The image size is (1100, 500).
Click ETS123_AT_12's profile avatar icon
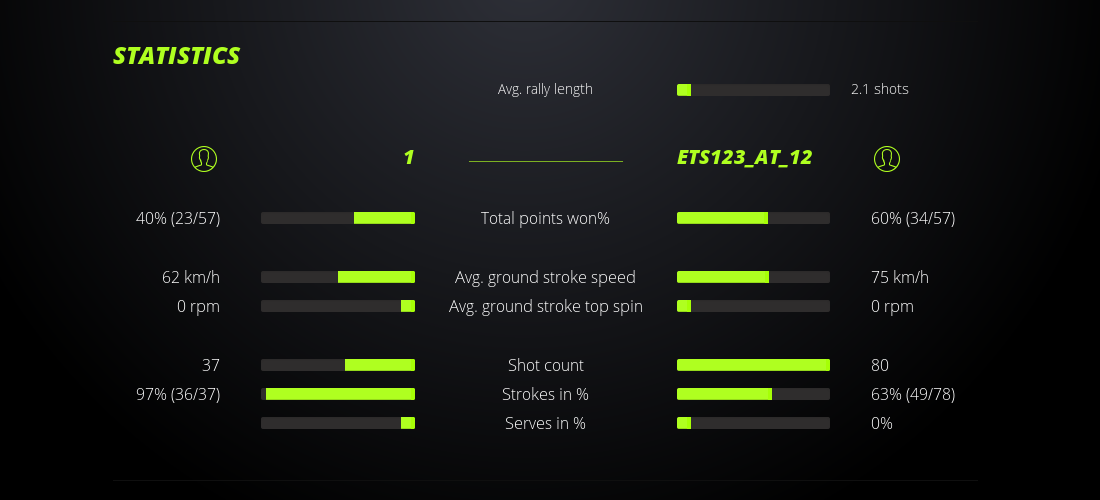click(x=887, y=158)
